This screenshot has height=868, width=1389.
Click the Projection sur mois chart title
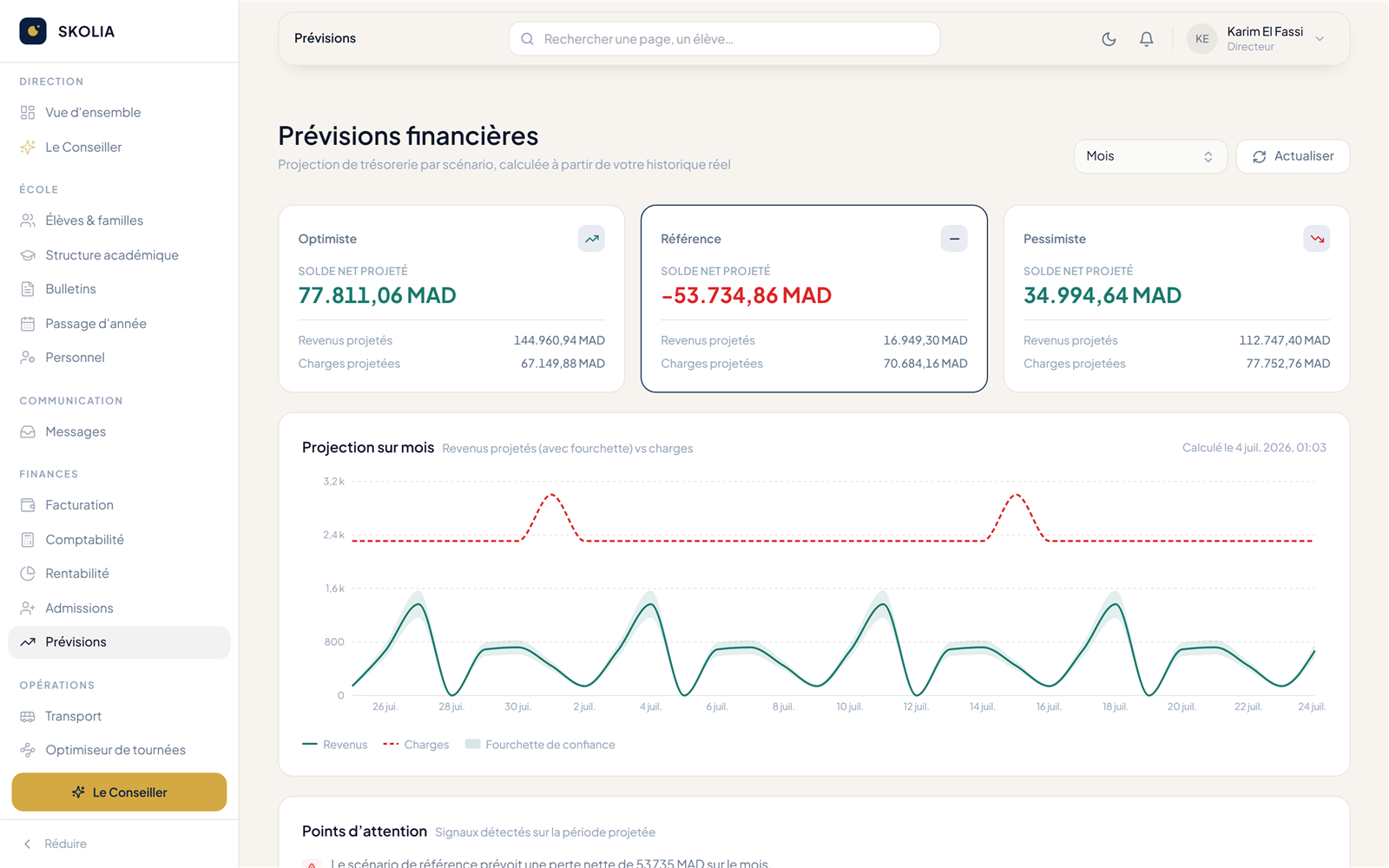368,448
